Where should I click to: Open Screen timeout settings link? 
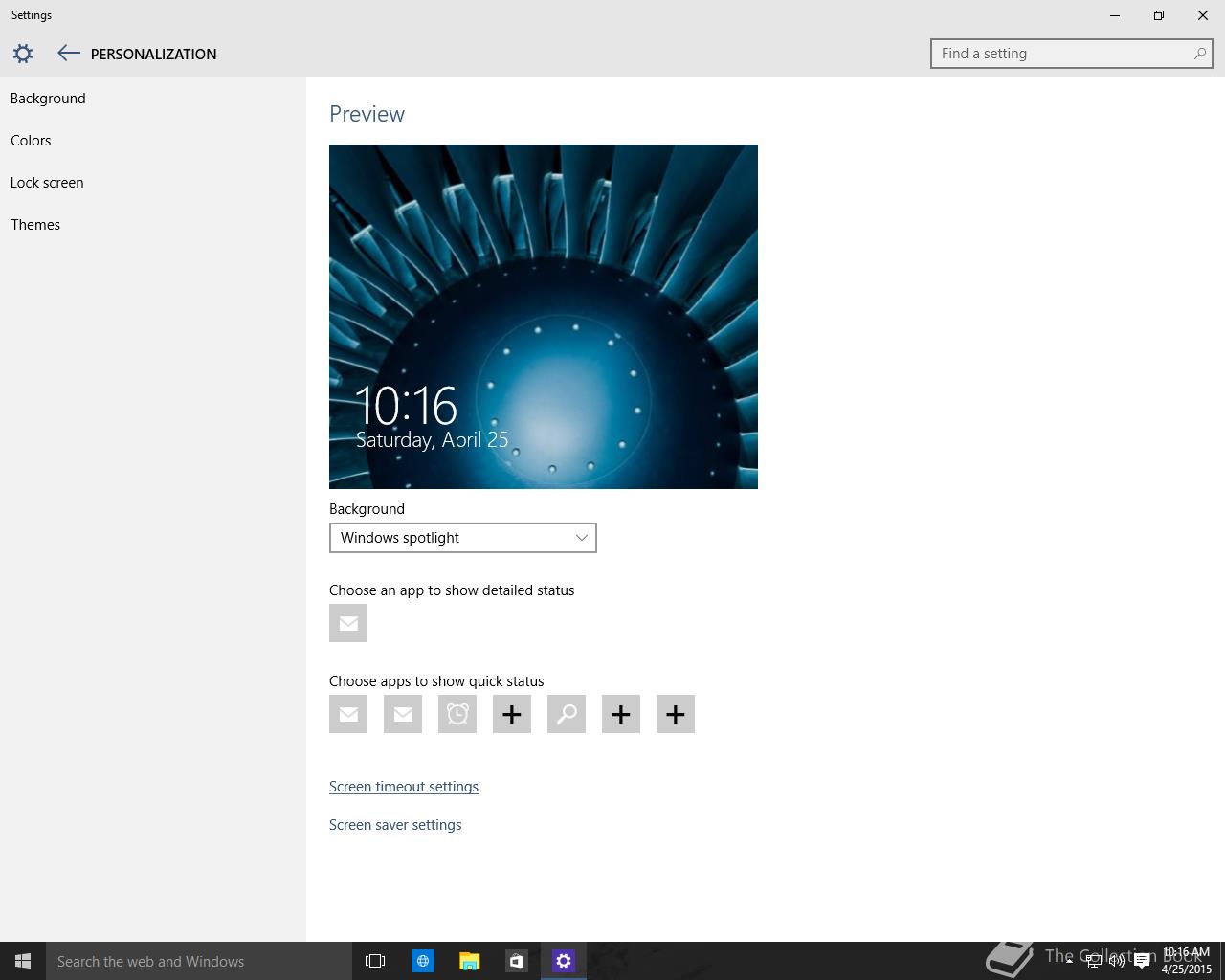[404, 787]
